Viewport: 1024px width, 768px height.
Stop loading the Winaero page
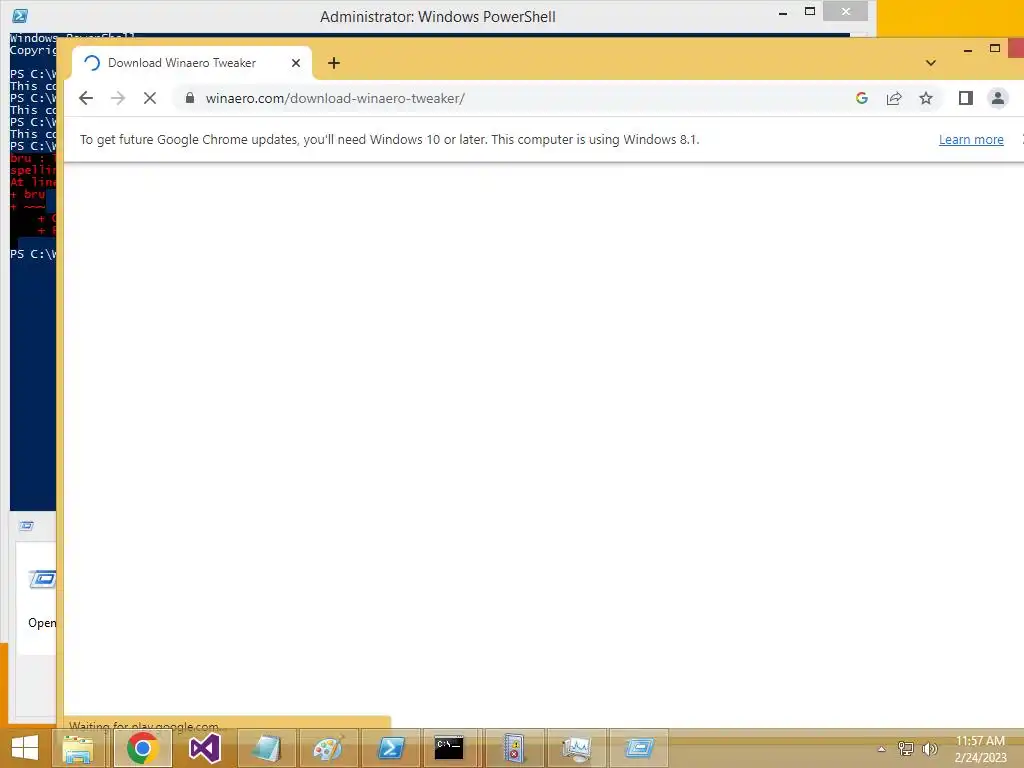[150, 98]
